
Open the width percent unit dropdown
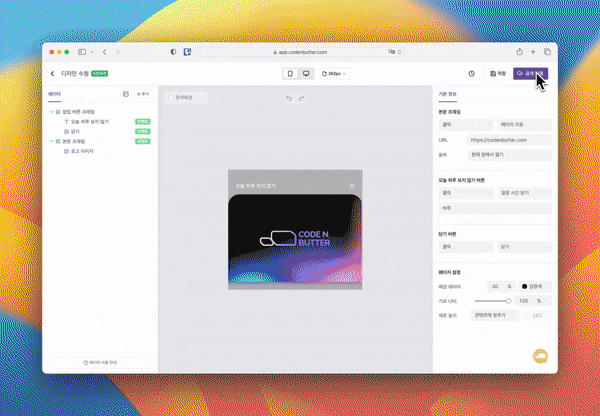[x=543, y=301]
